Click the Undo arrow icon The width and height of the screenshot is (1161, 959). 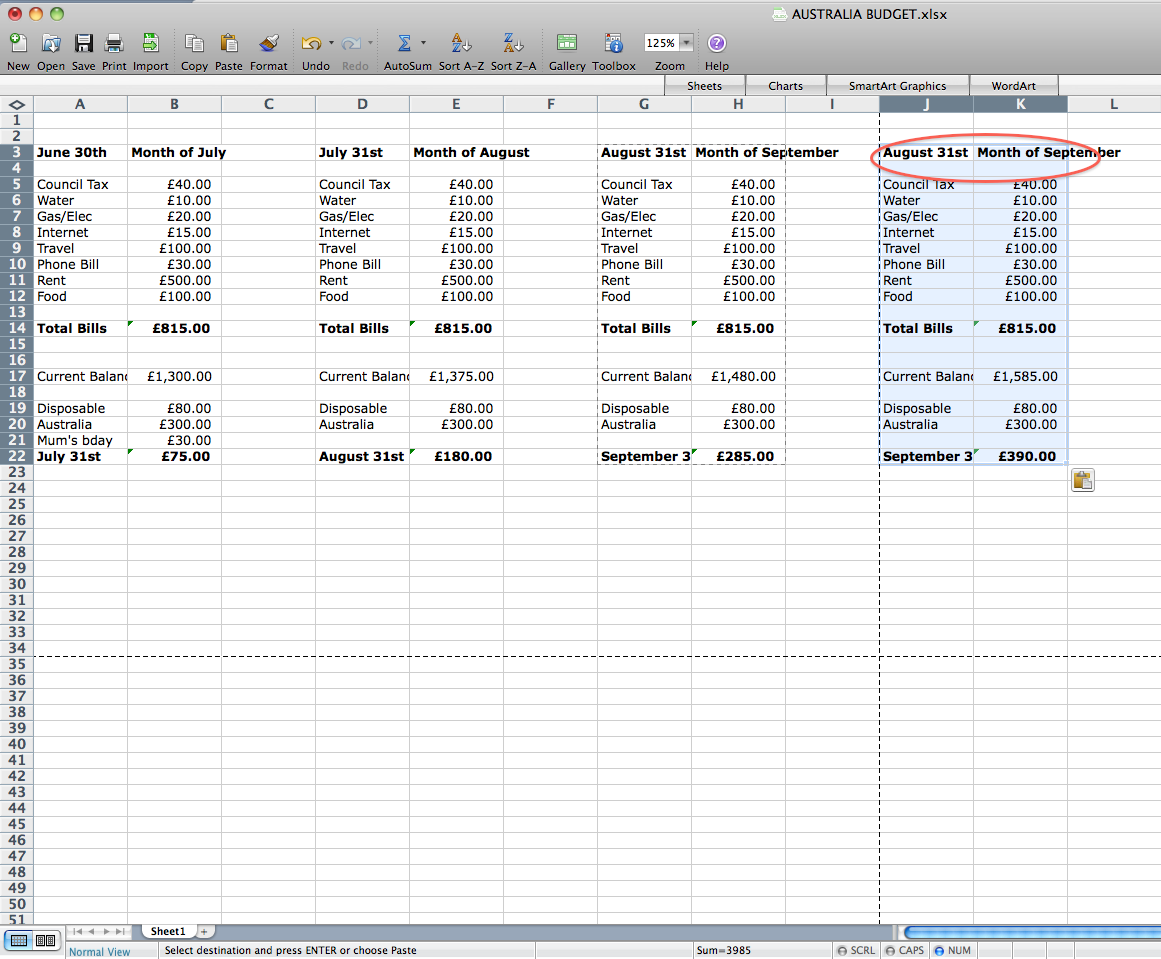coord(311,44)
